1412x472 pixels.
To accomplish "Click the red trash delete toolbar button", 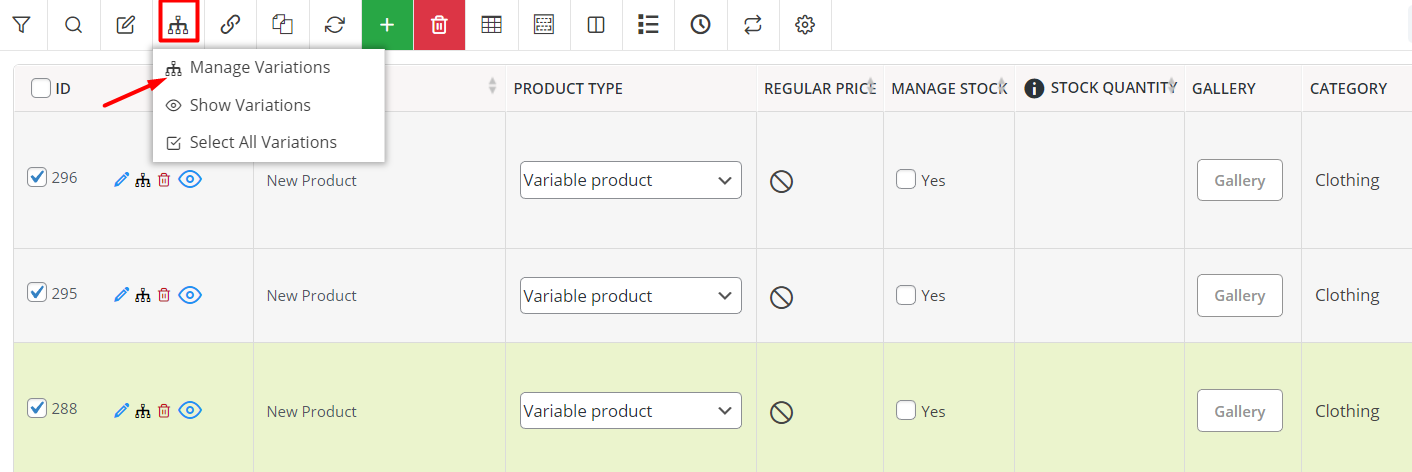I will coord(439,25).
